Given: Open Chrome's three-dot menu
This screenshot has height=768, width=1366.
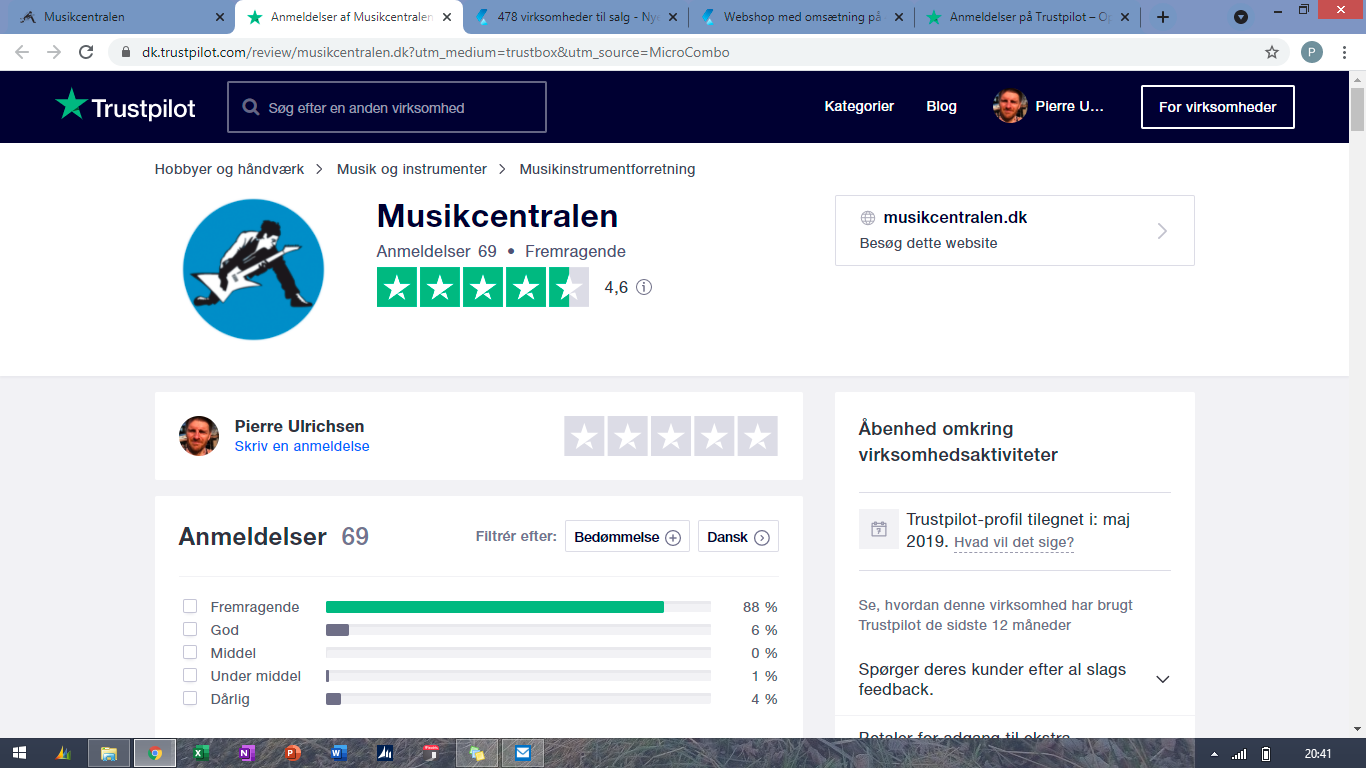Looking at the screenshot, I should [1343, 52].
